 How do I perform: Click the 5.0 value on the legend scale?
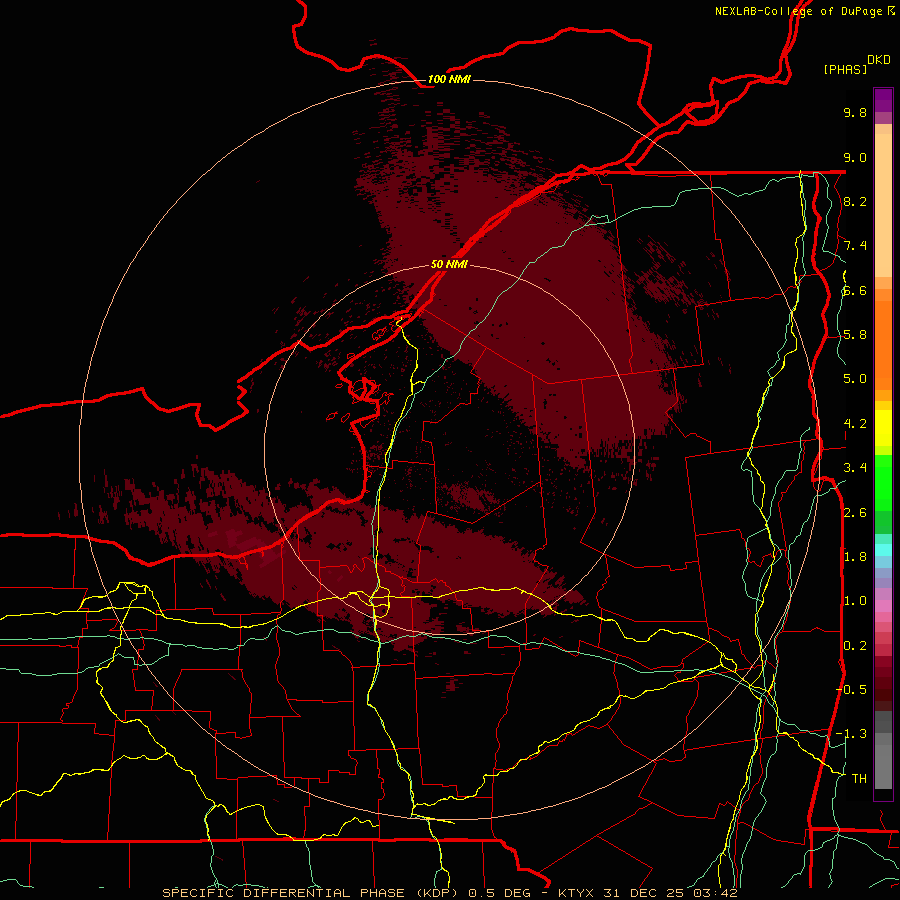(x=855, y=379)
